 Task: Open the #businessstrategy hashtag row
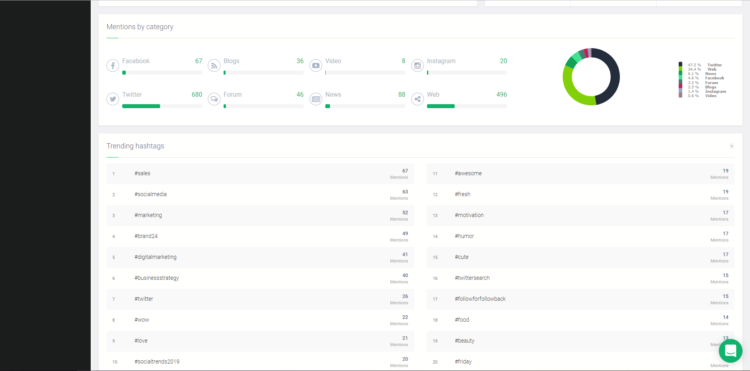click(260, 278)
